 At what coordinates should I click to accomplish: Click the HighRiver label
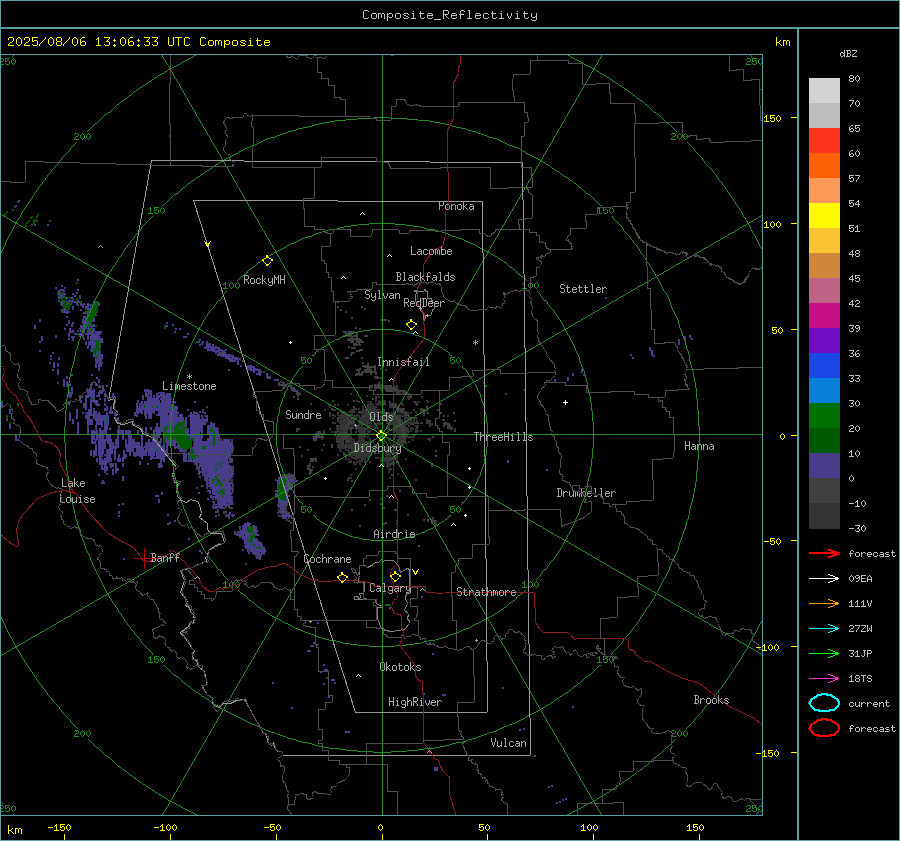[415, 702]
